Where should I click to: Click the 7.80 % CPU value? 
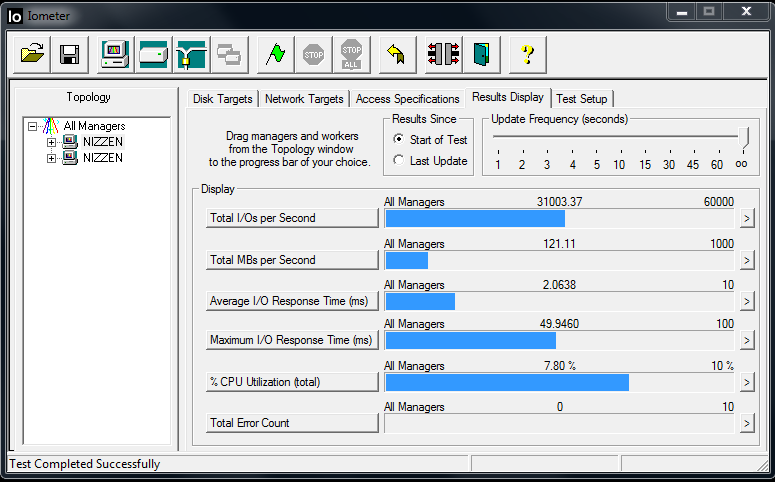560,366
